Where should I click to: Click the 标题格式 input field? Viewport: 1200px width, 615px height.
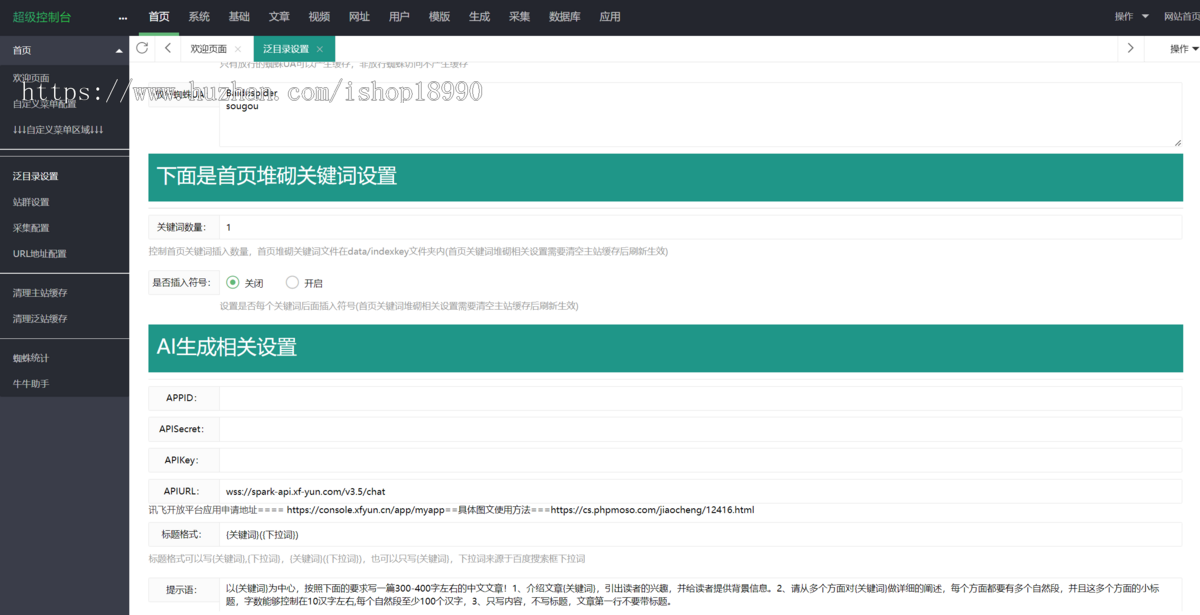(700, 535)
